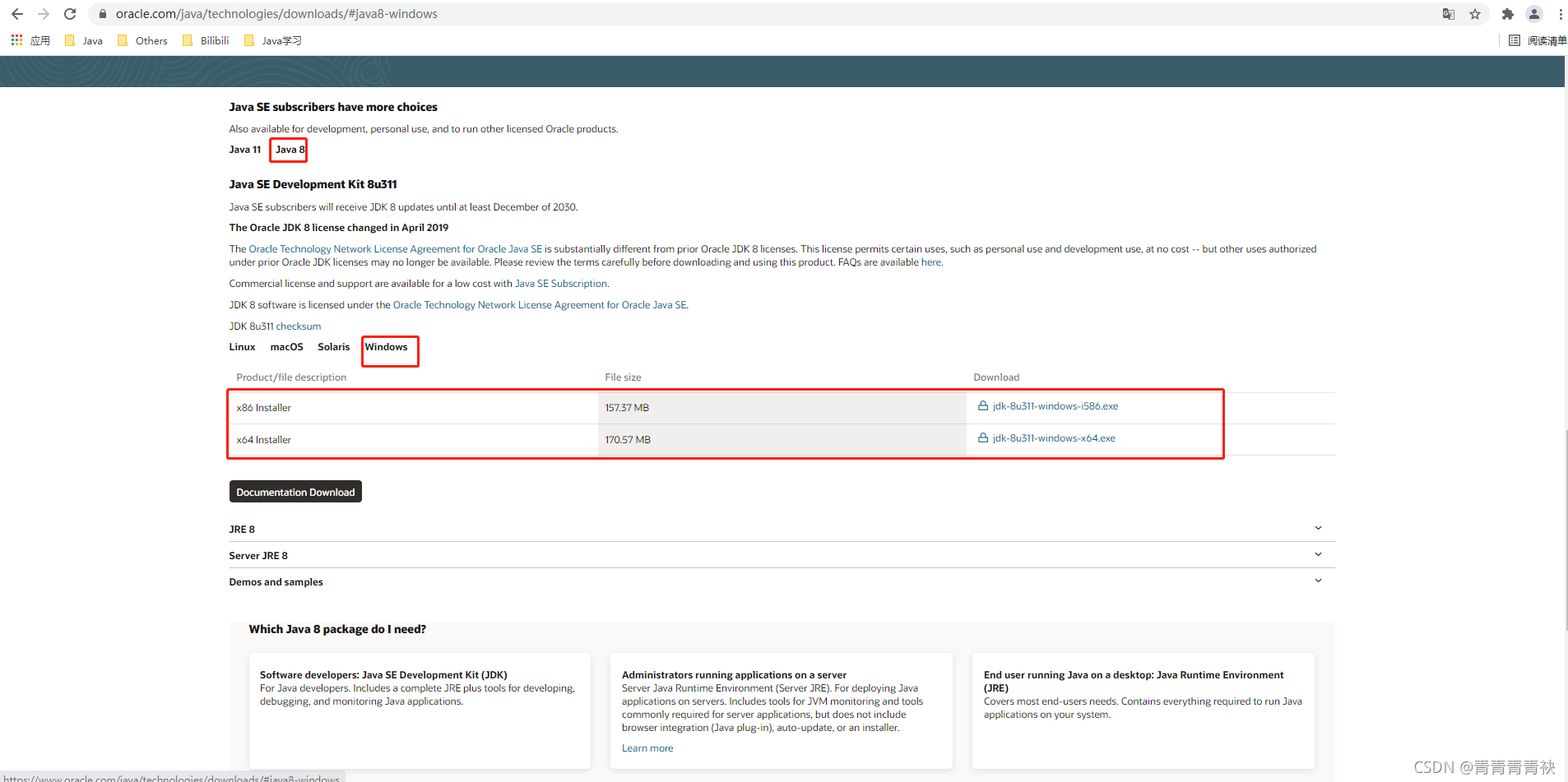This screenshot has width=1568, height=782.
Task: Switch to the Solaris platform tab
Action: coord(333,347)
